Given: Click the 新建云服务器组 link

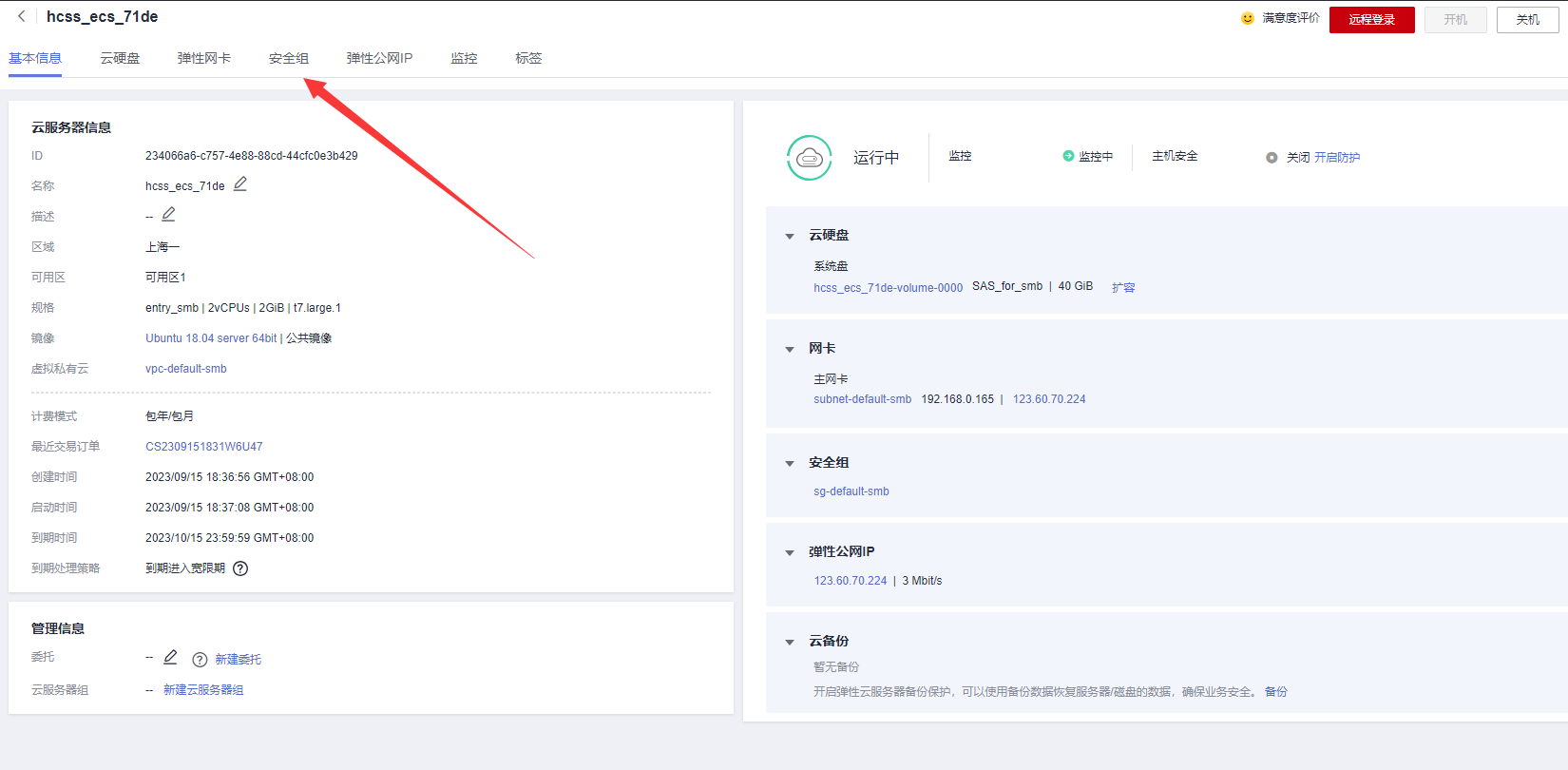Looking at the screenshot, I should [x=203, y=690].
